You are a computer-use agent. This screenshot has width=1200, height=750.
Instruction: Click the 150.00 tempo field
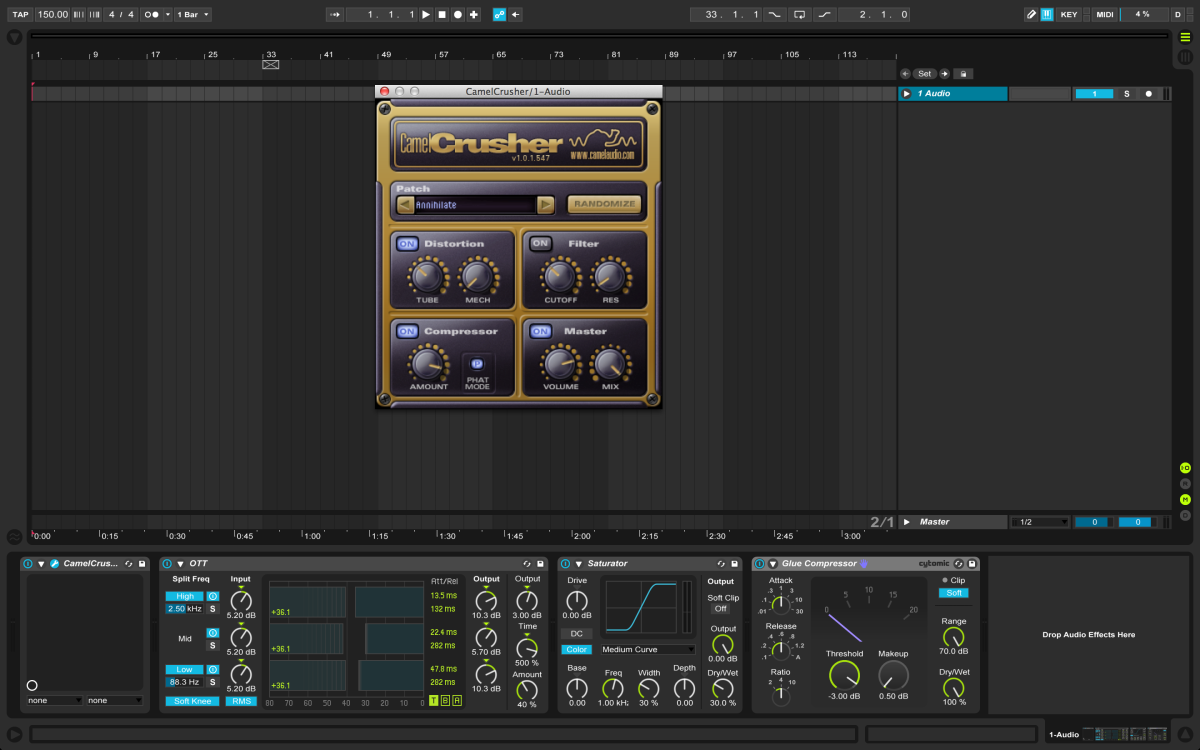click(x=52, y=15)
